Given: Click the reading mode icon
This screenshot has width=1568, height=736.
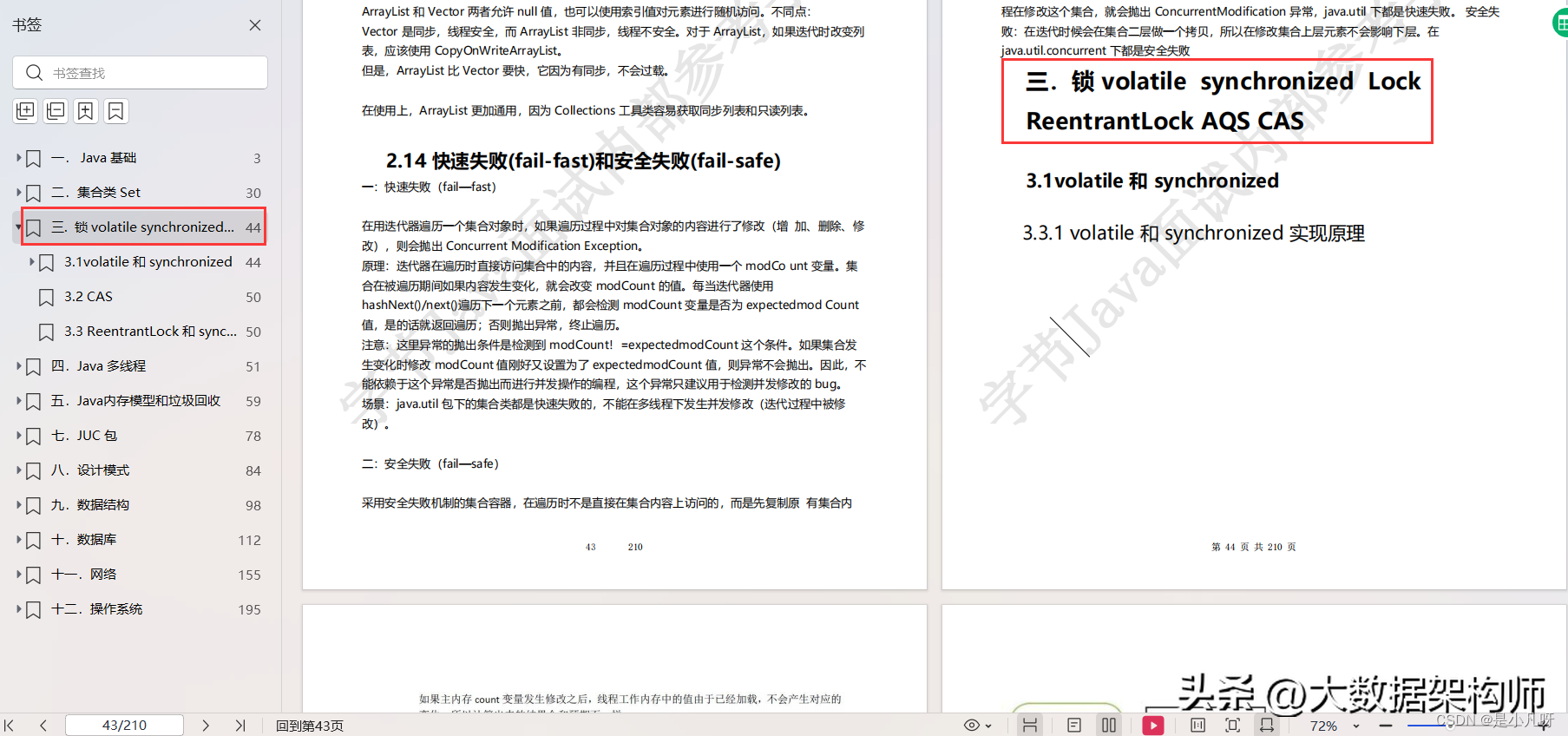Looking at the screenshot, I should pos(1197,725).
